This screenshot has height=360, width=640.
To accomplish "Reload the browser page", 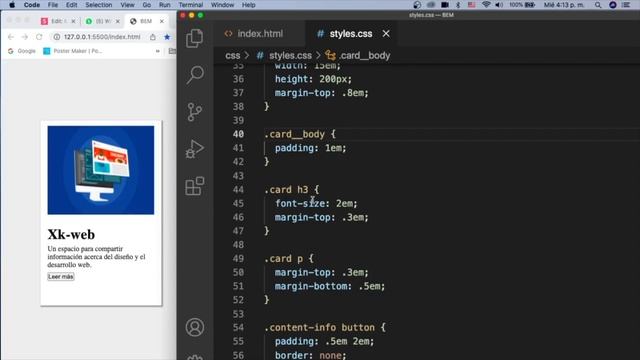I will coord(39,37).
